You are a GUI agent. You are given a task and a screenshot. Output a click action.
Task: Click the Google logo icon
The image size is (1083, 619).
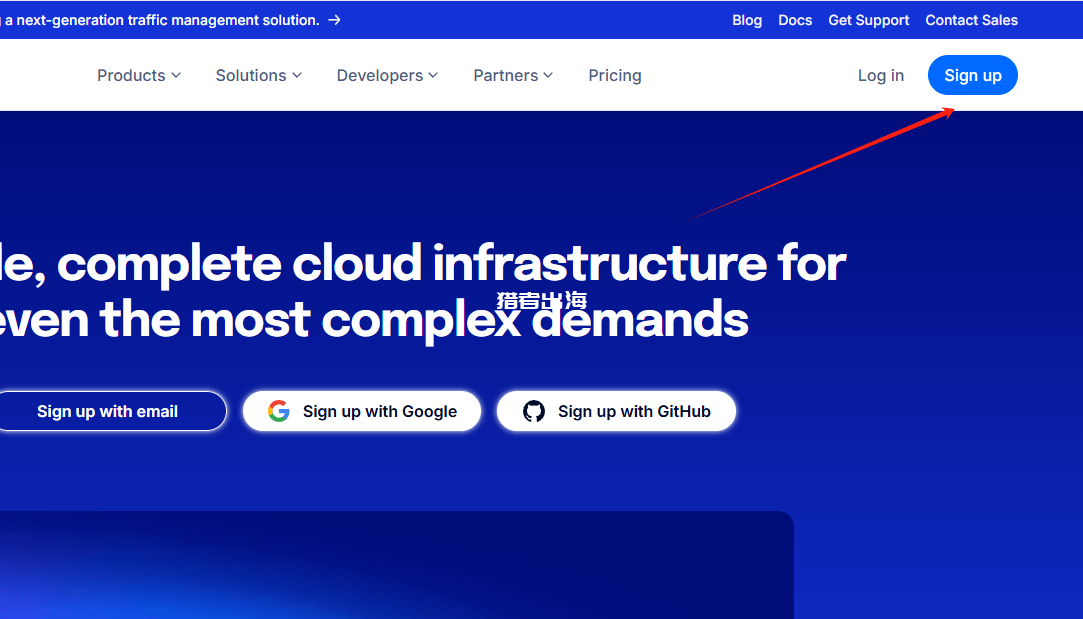pyautogui.click(x=278, y=411)
